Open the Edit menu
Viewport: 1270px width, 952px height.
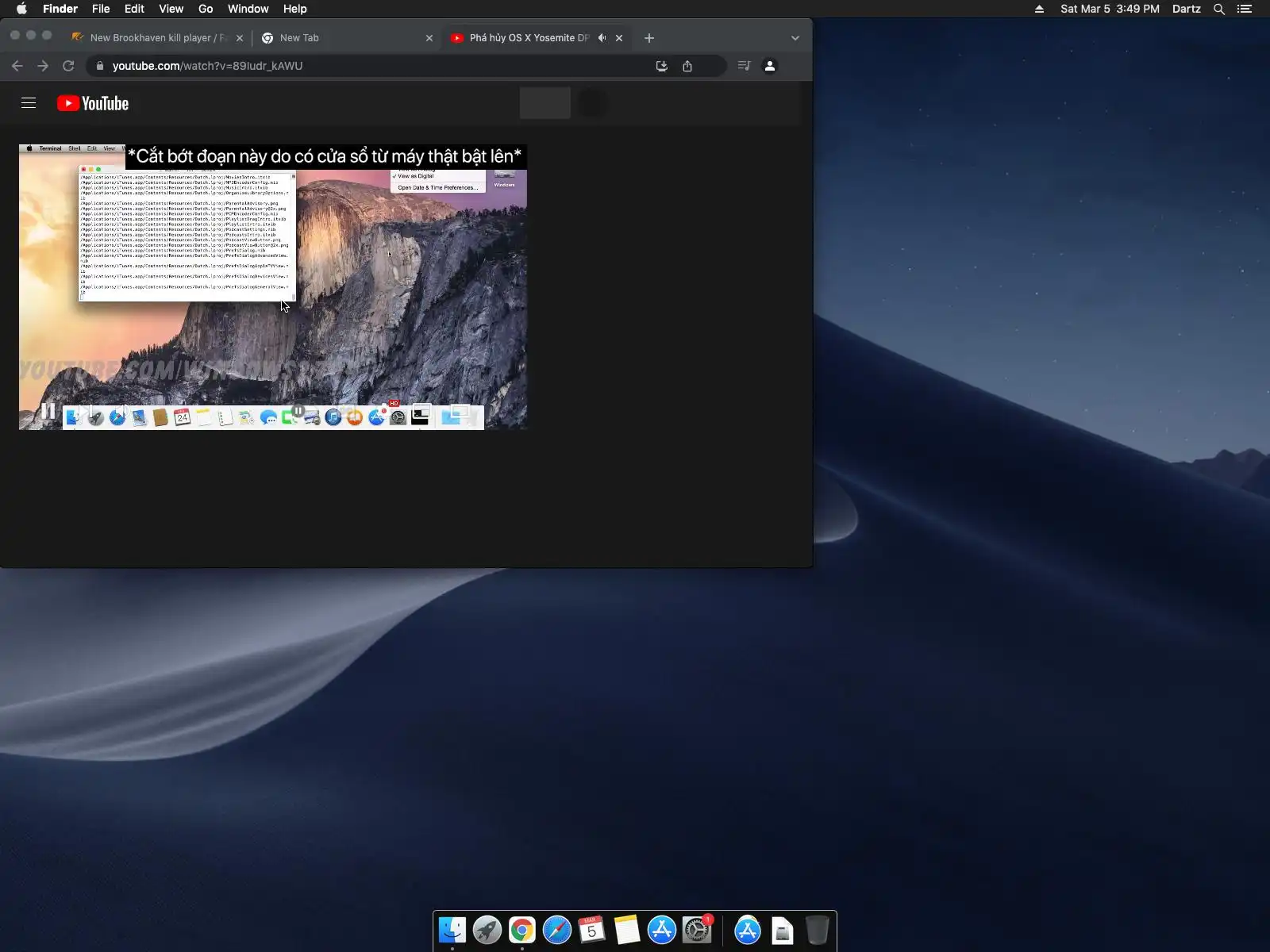[134, 9]
